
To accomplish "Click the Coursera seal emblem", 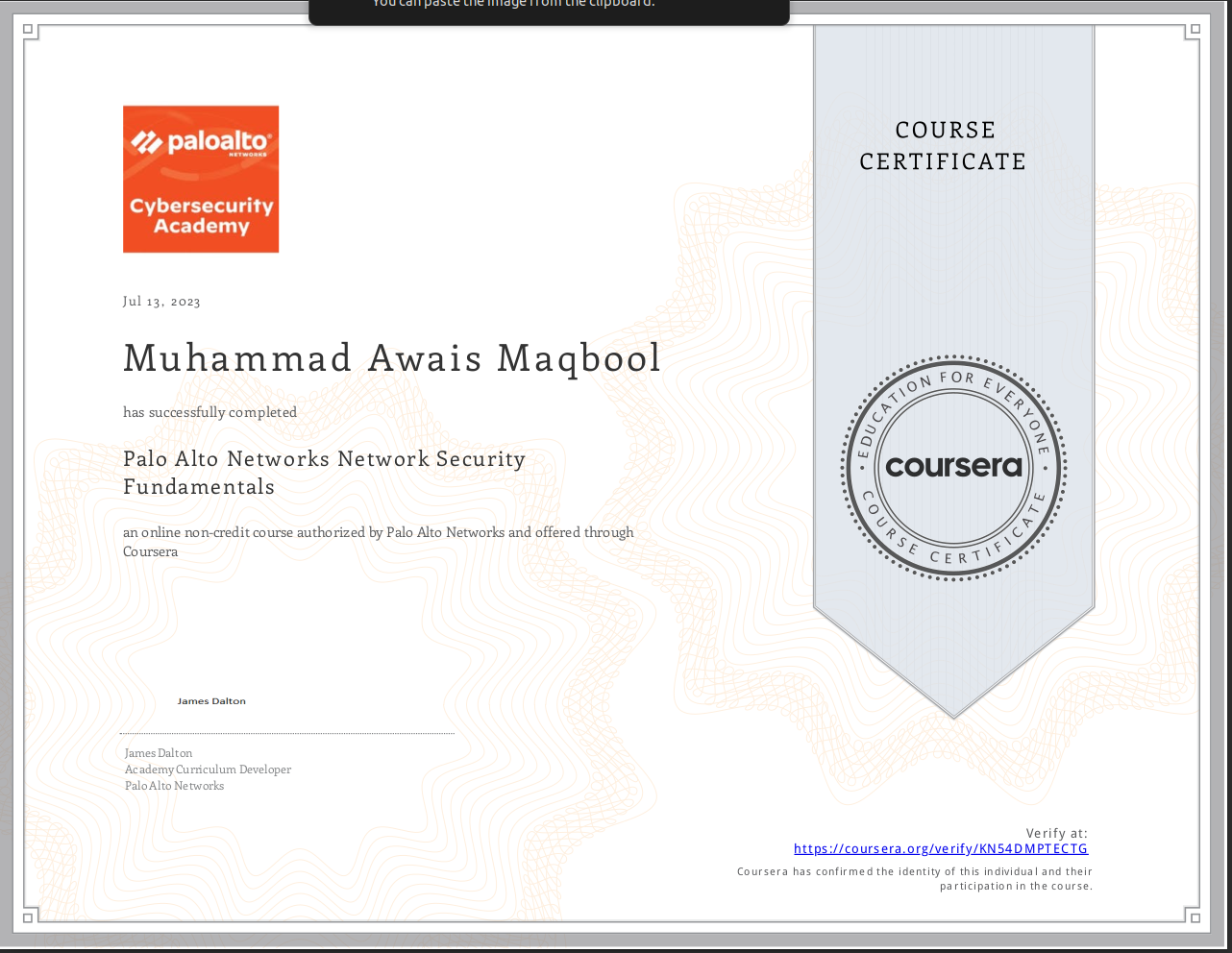I will pyautogui.click(x=953, y=467).
